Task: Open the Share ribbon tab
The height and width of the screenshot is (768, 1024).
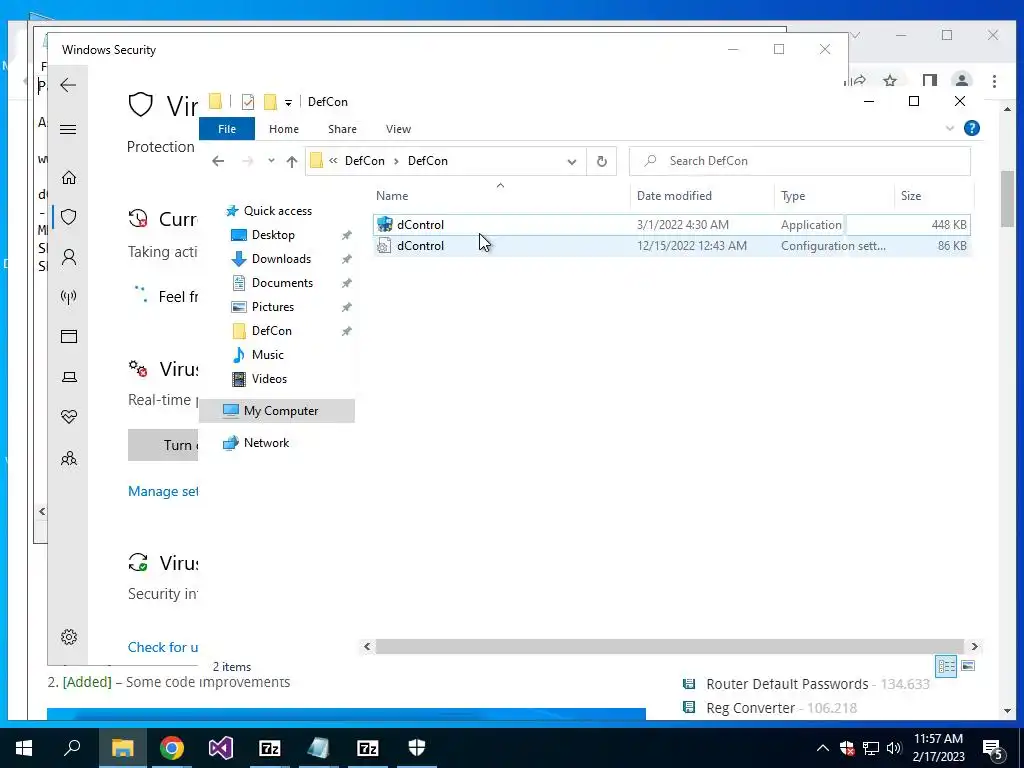Action: coord(342,129)
